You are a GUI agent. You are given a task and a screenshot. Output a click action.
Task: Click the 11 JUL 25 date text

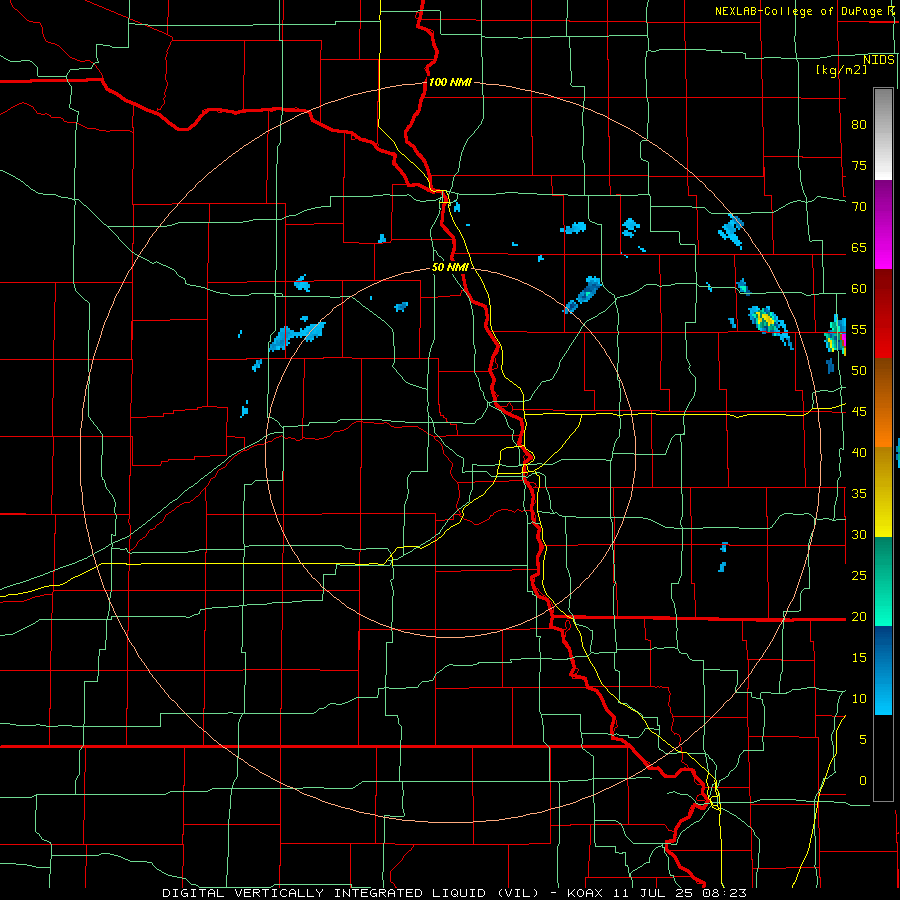tap(654, 893)
